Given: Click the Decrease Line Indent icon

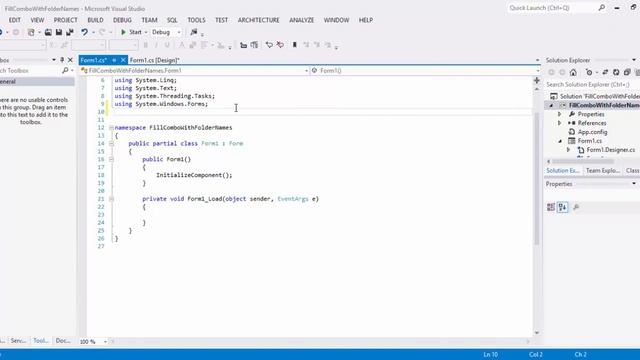Looking at the screenshot, I should pos(243,45).
